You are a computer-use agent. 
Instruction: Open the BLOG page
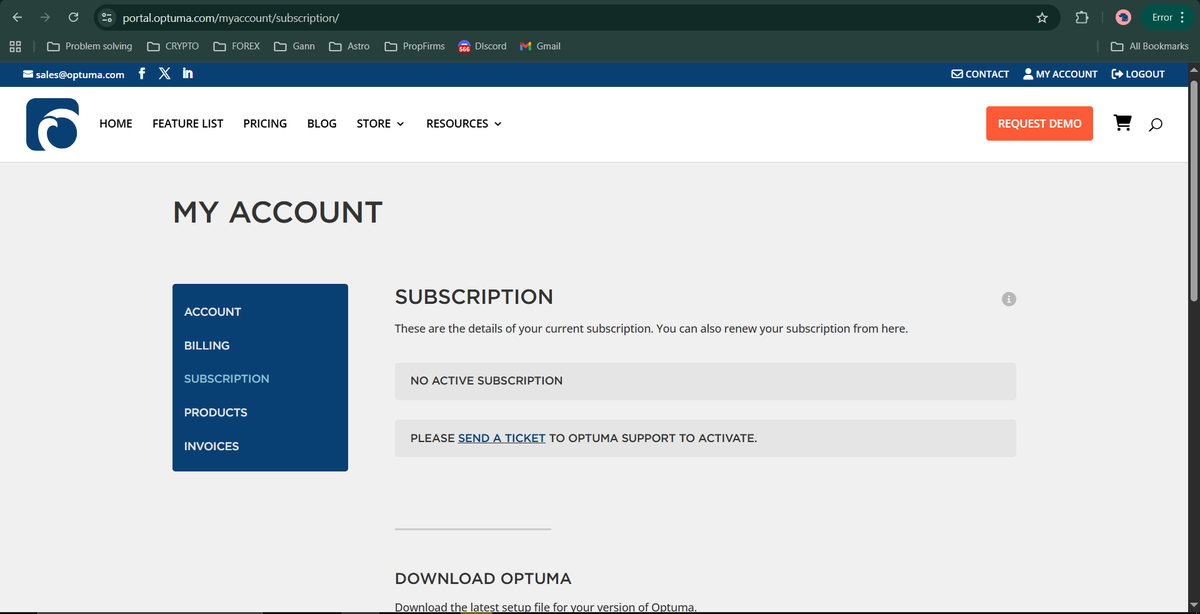[x=322, y=124]
